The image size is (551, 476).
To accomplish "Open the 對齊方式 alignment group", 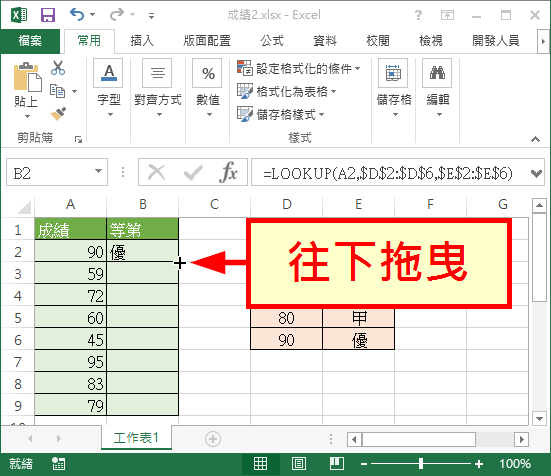I will tap(158, 89).
